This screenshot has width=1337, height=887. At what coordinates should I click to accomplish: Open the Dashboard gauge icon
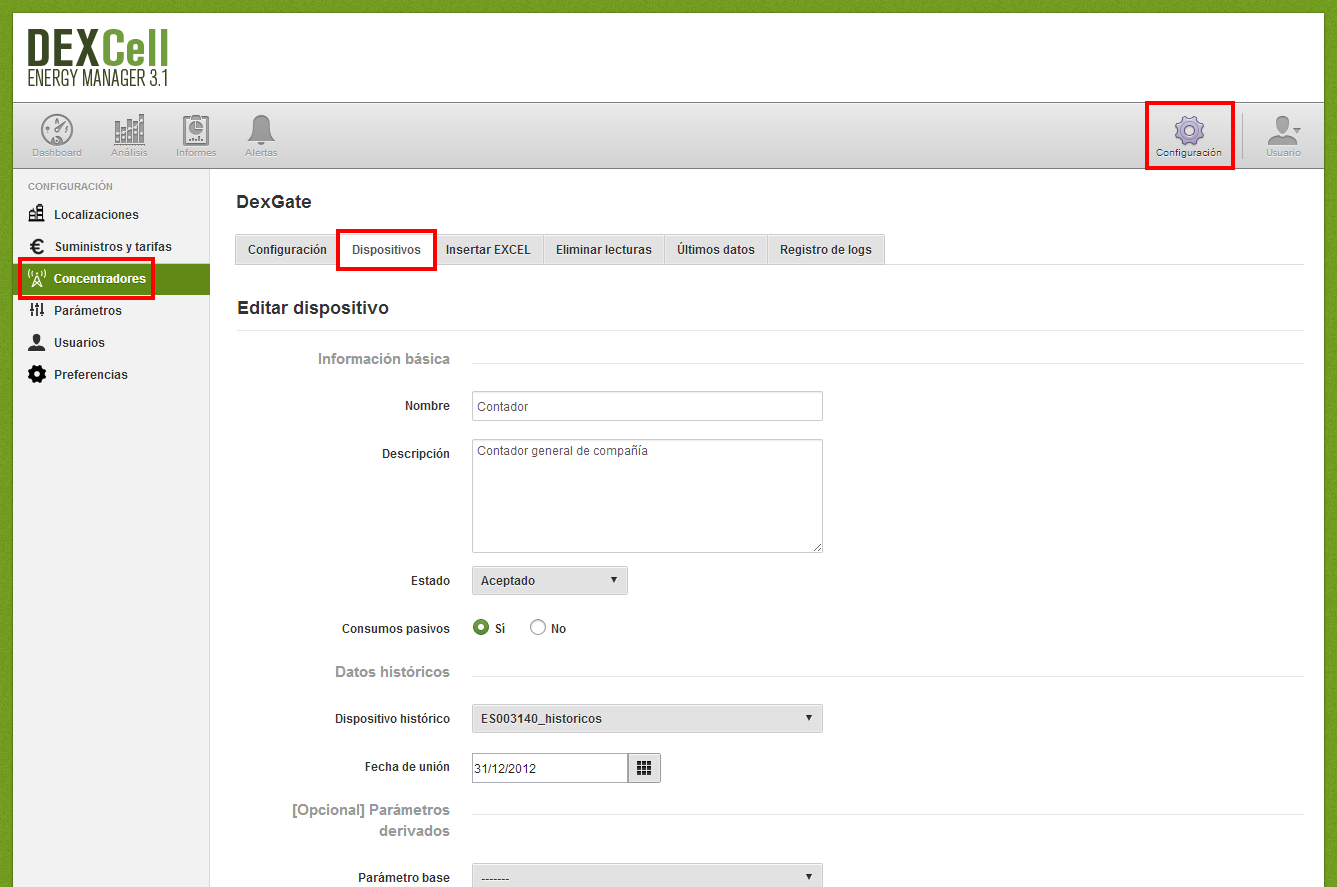click(56, 130)
